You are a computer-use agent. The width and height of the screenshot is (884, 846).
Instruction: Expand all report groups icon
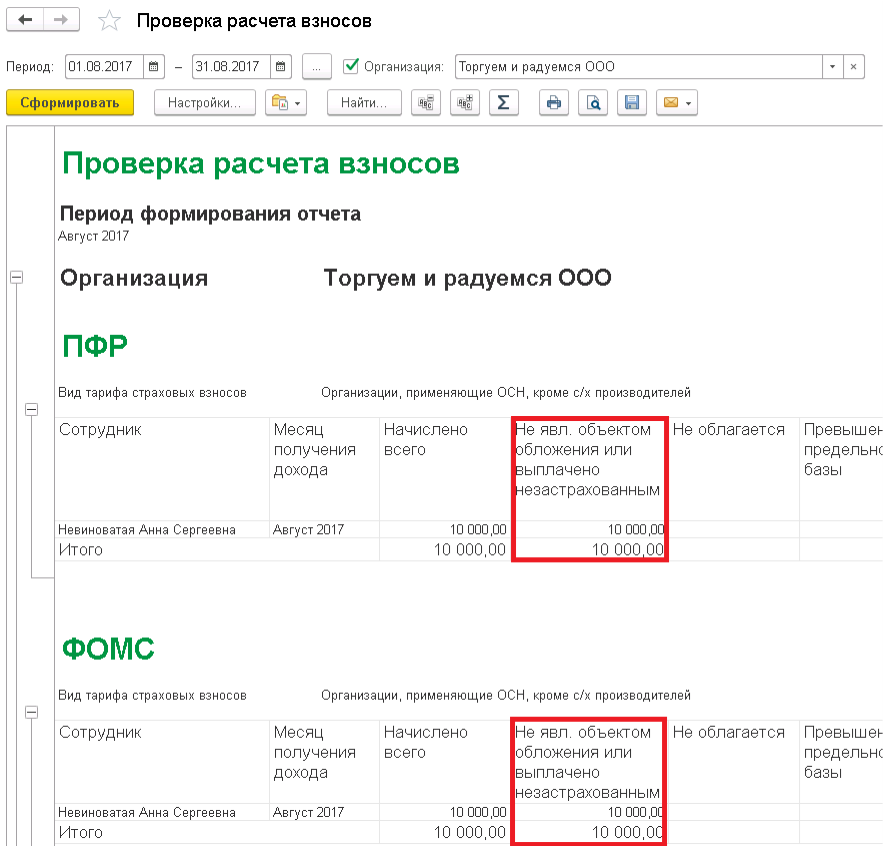465,103
